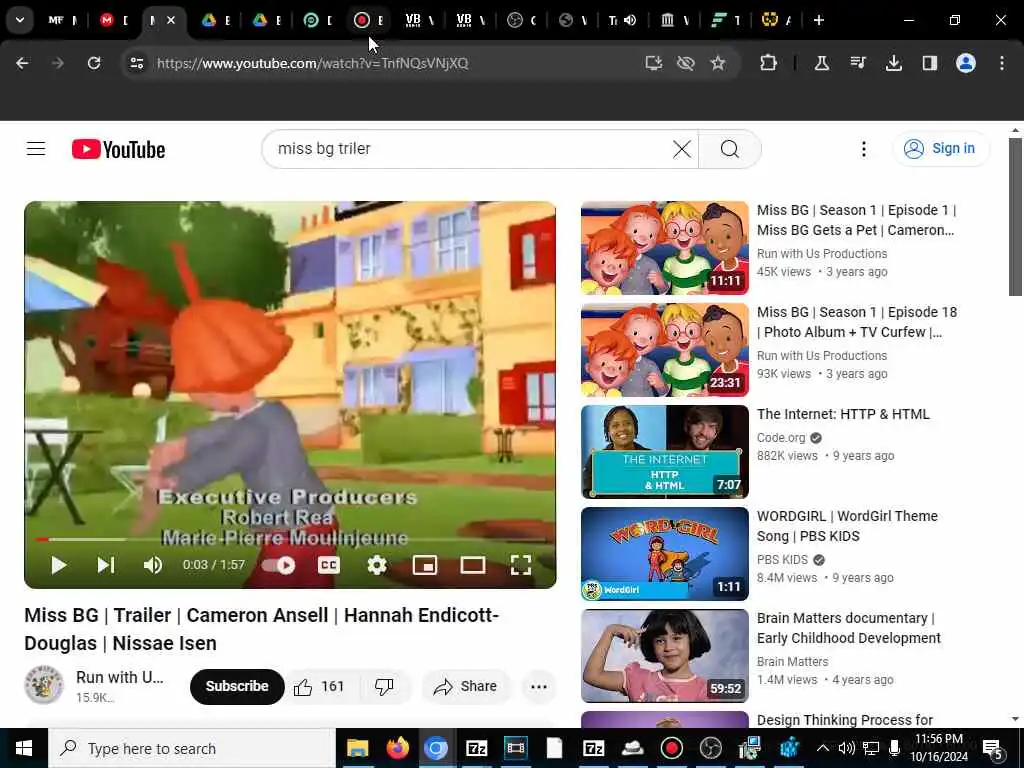Open video player settings gear
Screen dimensions: 1024x768
[377, 565]
